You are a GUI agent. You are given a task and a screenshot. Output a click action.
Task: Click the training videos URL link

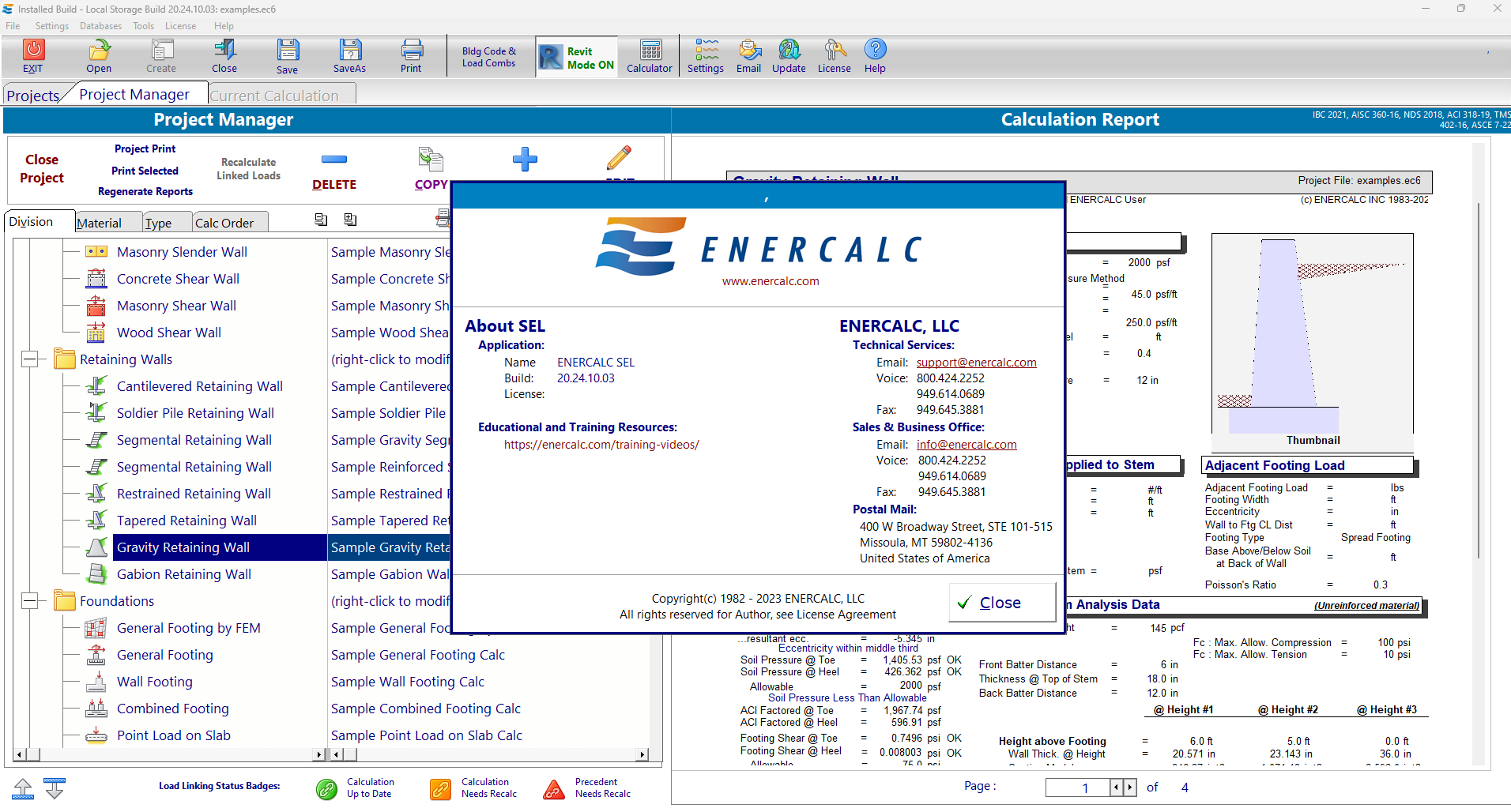(x=601, y=445)
